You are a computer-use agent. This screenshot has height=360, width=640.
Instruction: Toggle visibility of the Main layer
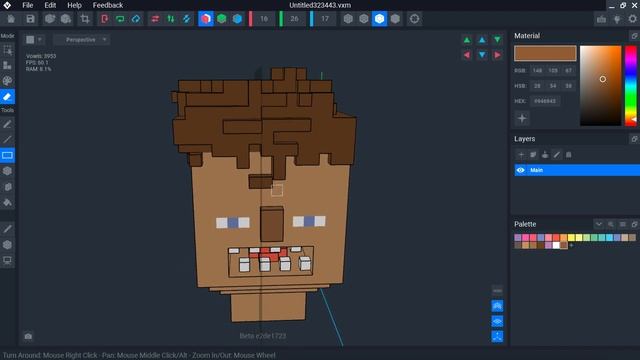point(520,170)
